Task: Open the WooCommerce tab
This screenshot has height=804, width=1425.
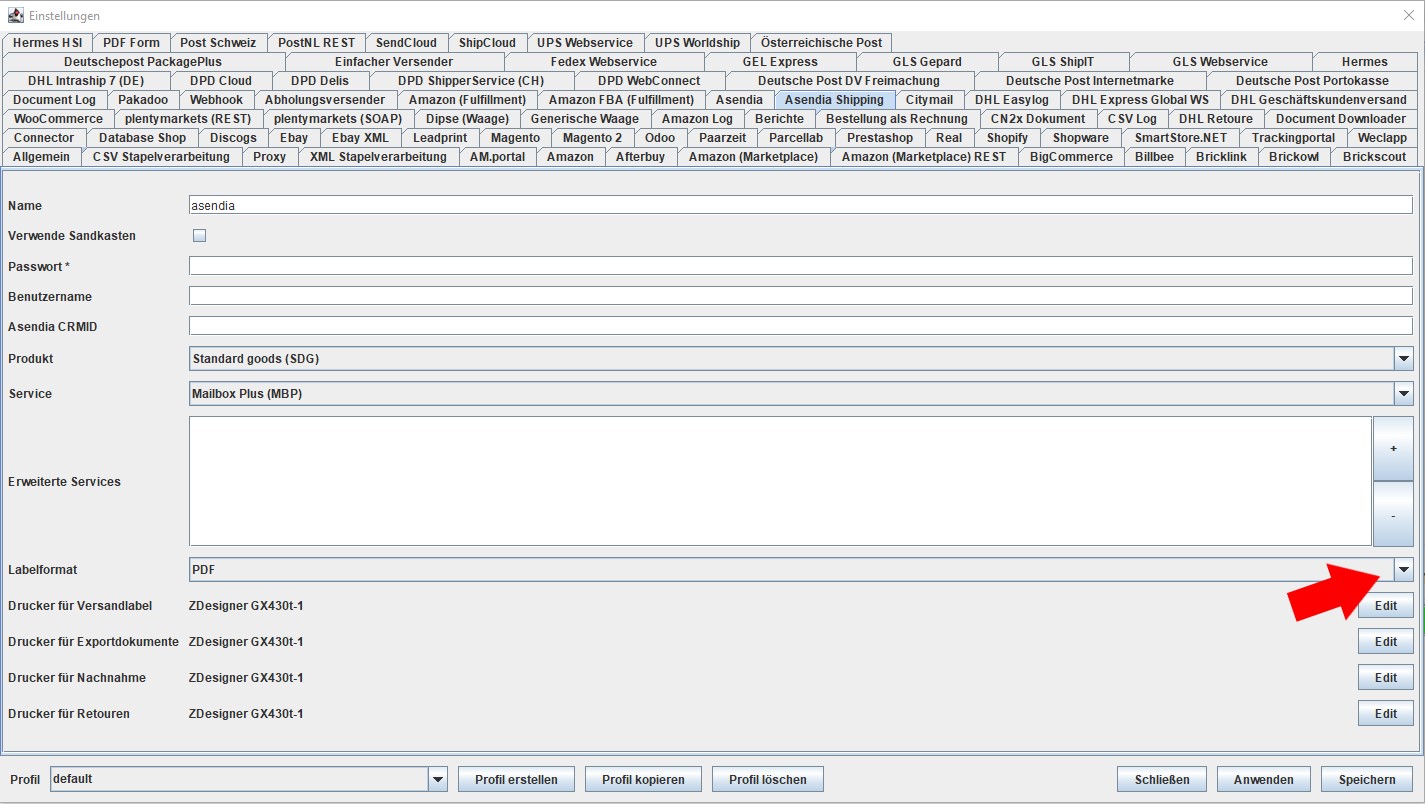Action: [x=58, y=119]
